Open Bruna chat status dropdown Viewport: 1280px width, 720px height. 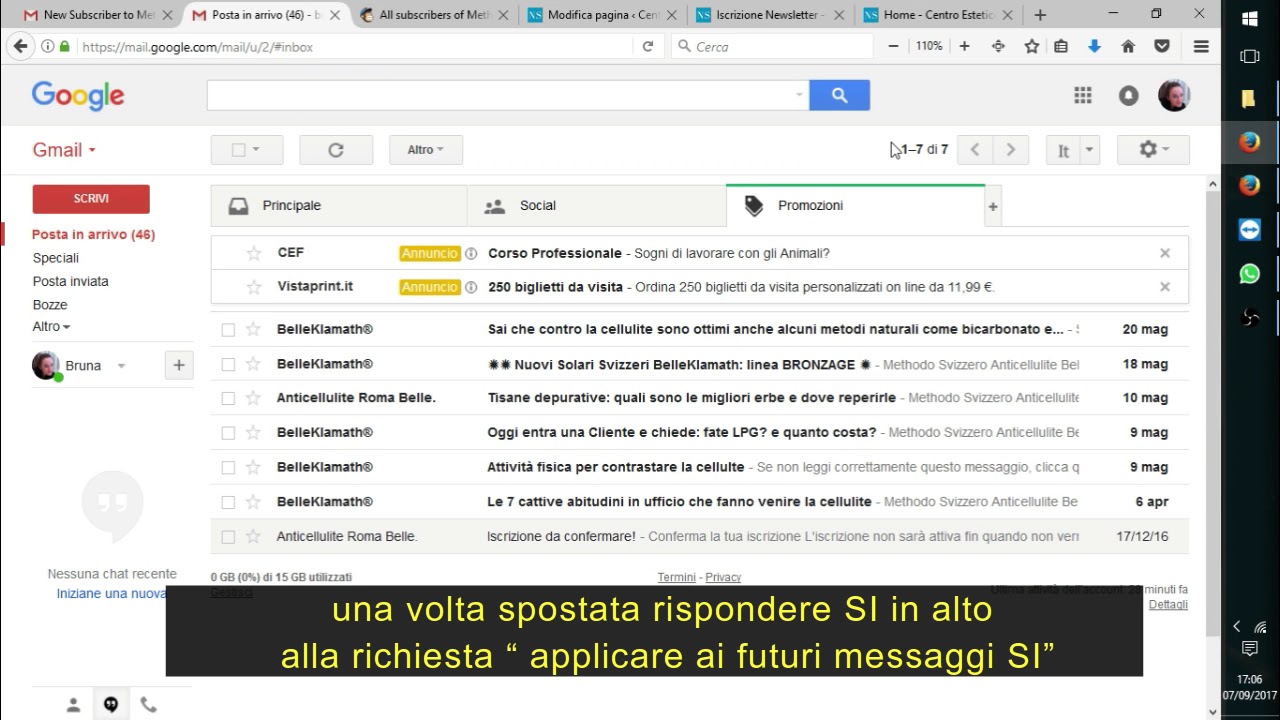(x=121, y=366)
